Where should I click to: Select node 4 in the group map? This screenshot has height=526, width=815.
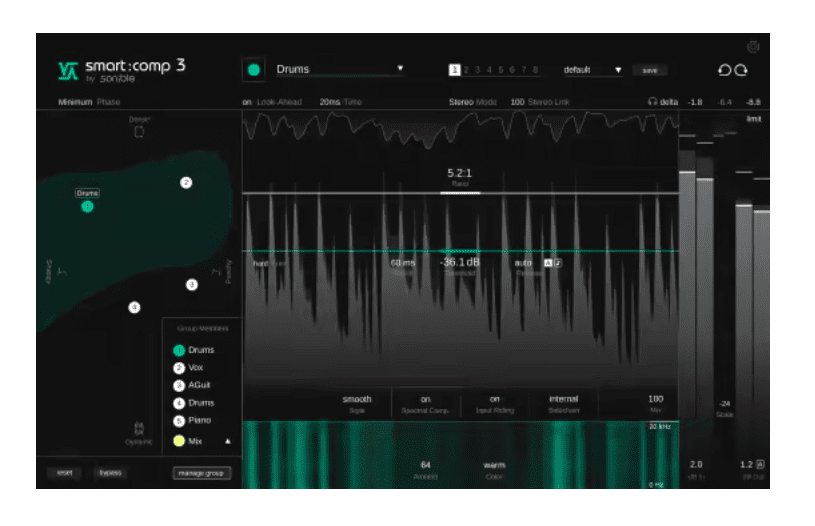(x=134, y=307)
